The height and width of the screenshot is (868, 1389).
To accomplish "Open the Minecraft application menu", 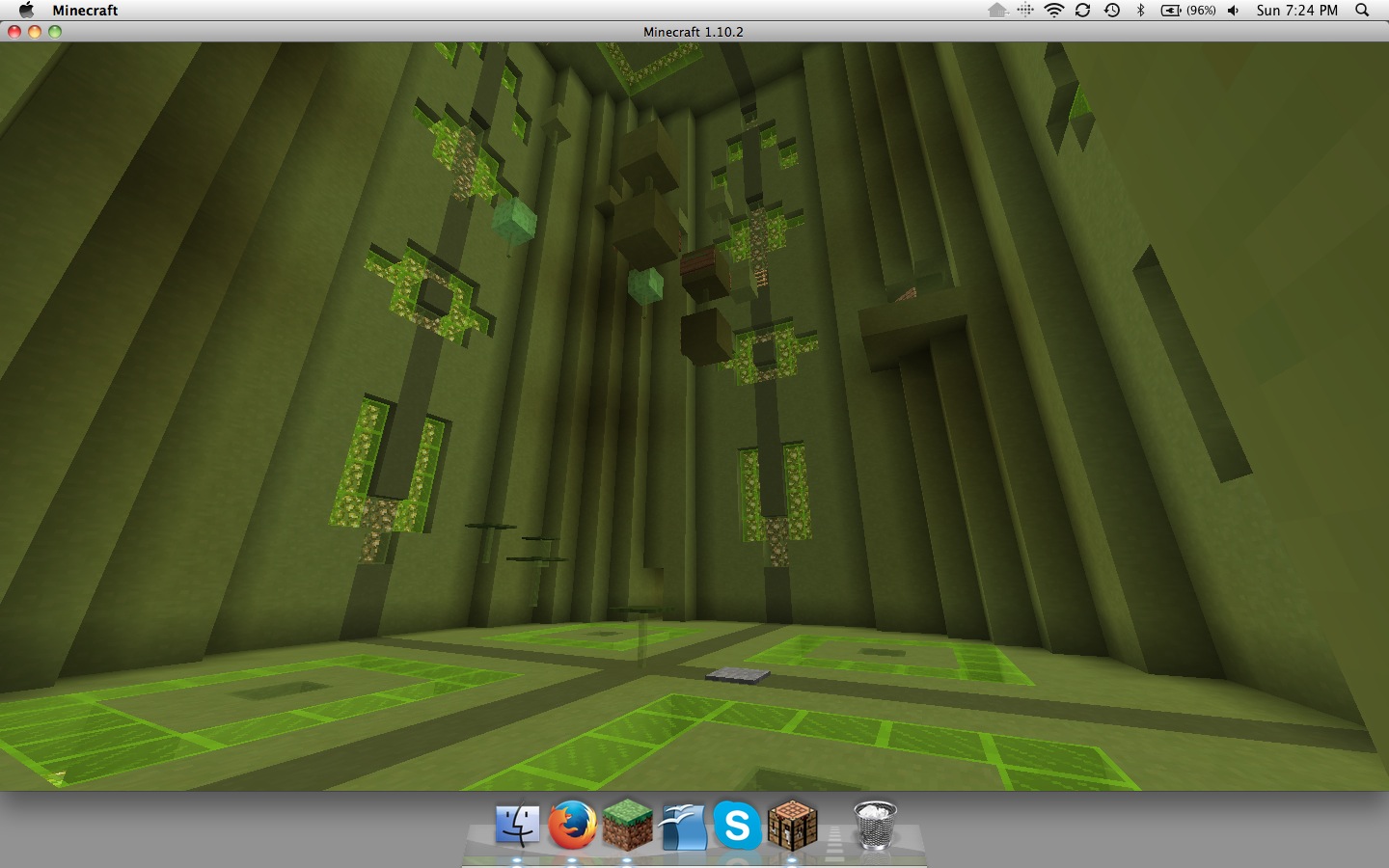I will click(x=85, y=10).
